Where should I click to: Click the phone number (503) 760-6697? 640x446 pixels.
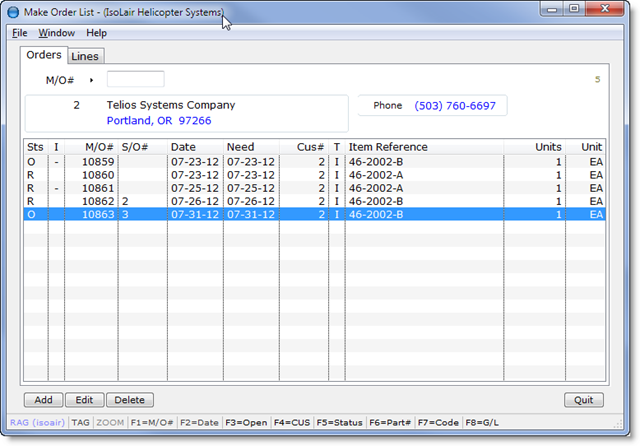point(457,105)
